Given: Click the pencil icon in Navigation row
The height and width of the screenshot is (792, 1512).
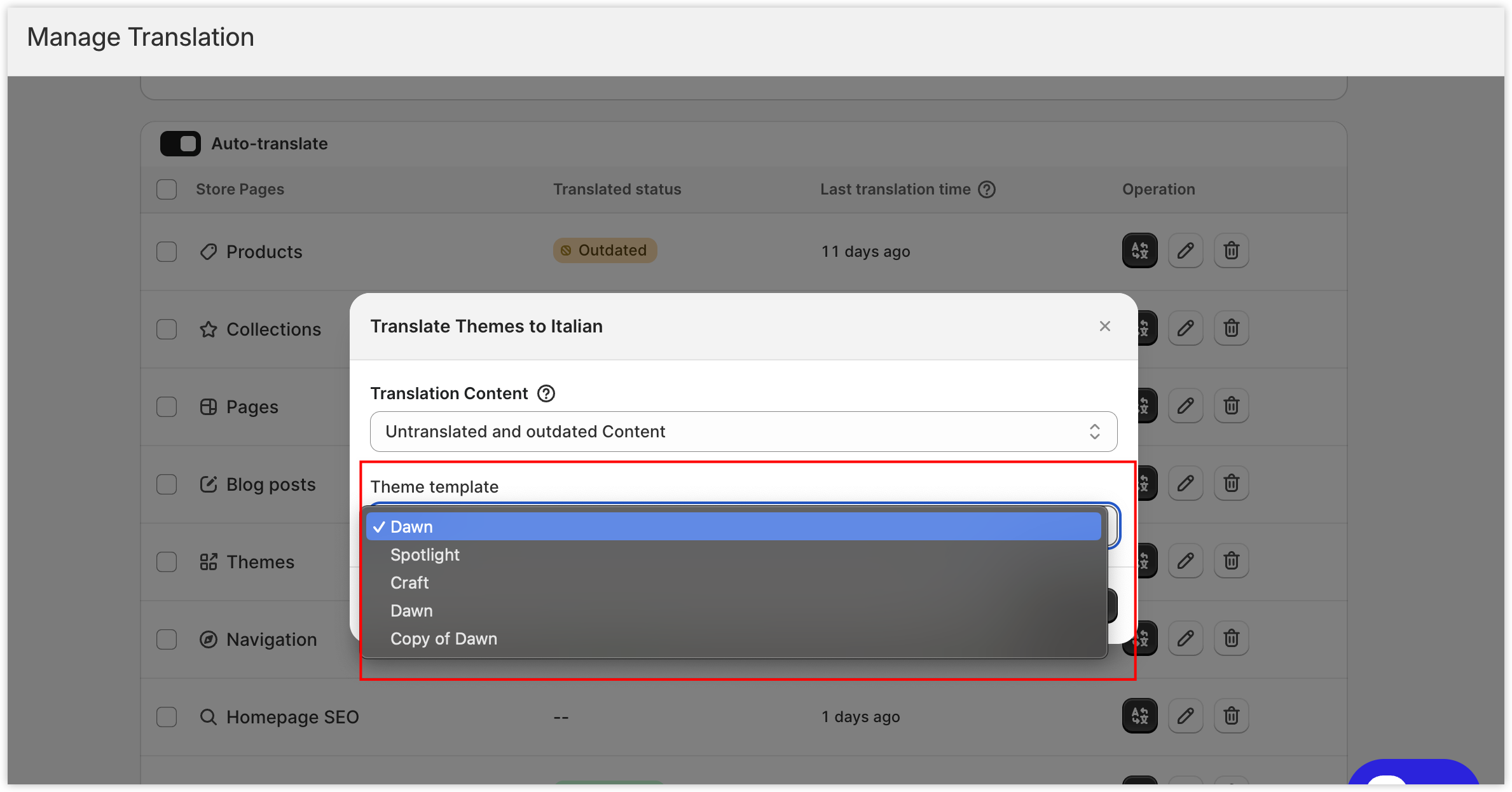Looking at the screenshot, I should pyautogui.click(x=1185, y=638).
